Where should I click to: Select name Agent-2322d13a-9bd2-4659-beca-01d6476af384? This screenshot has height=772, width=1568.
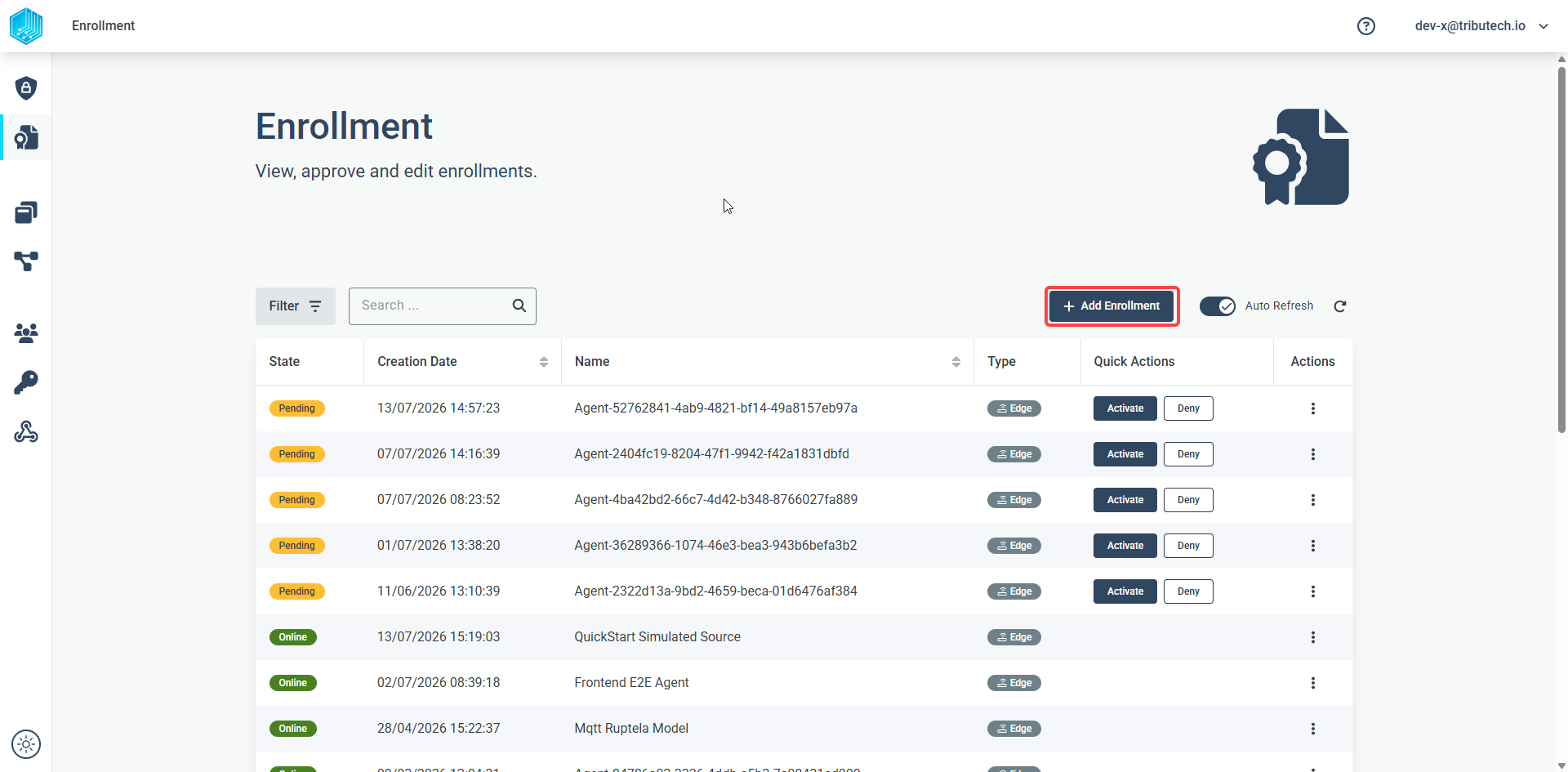coord(715,591)
